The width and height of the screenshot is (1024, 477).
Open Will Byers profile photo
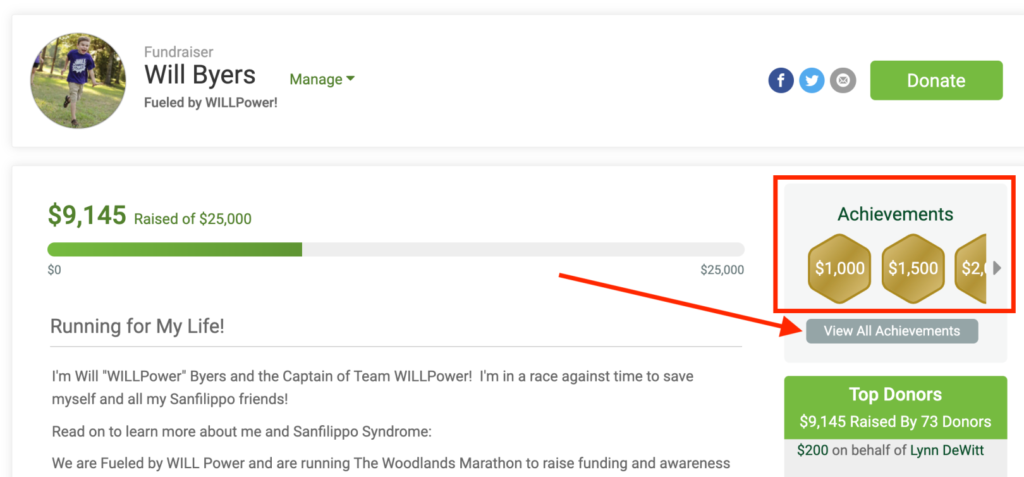pyautogui.click(x=78, y=81)
